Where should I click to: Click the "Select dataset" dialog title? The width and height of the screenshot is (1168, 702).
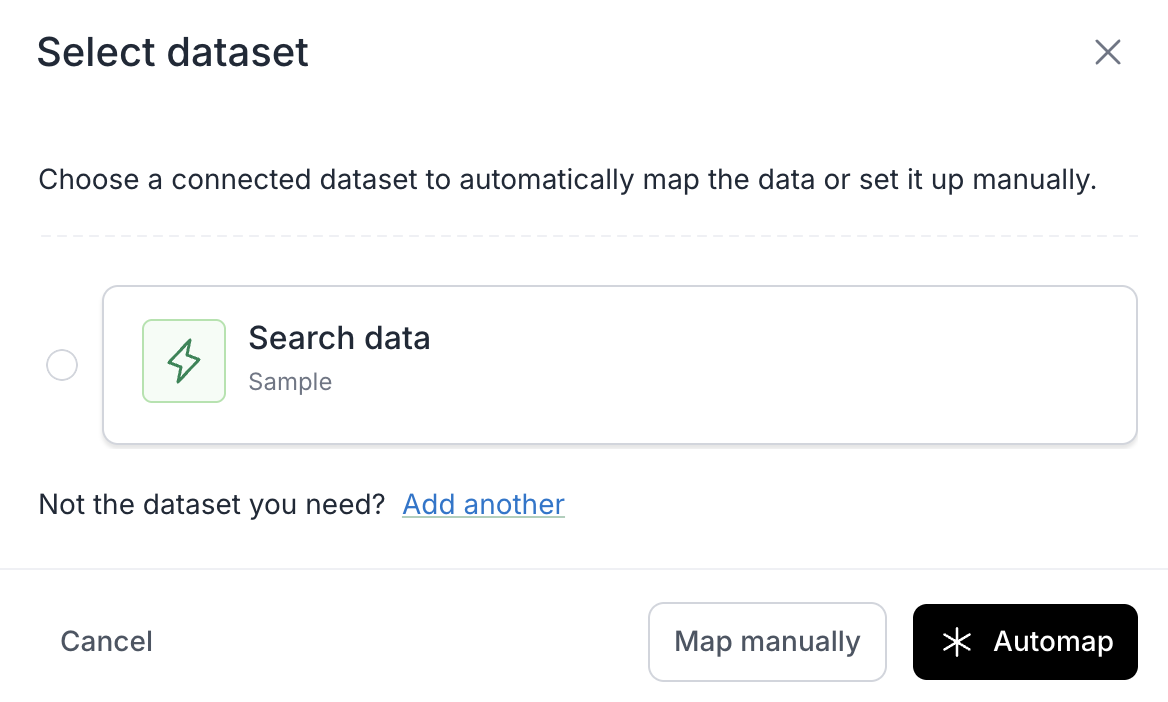click(x=173, y=52)
